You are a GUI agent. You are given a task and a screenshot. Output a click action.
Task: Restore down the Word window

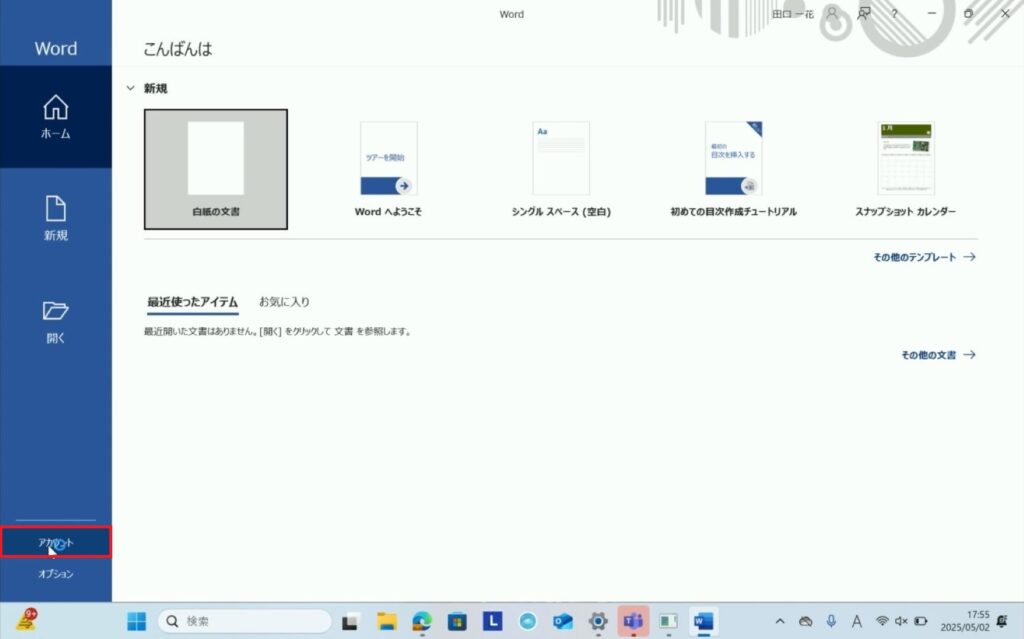point(968,13)
